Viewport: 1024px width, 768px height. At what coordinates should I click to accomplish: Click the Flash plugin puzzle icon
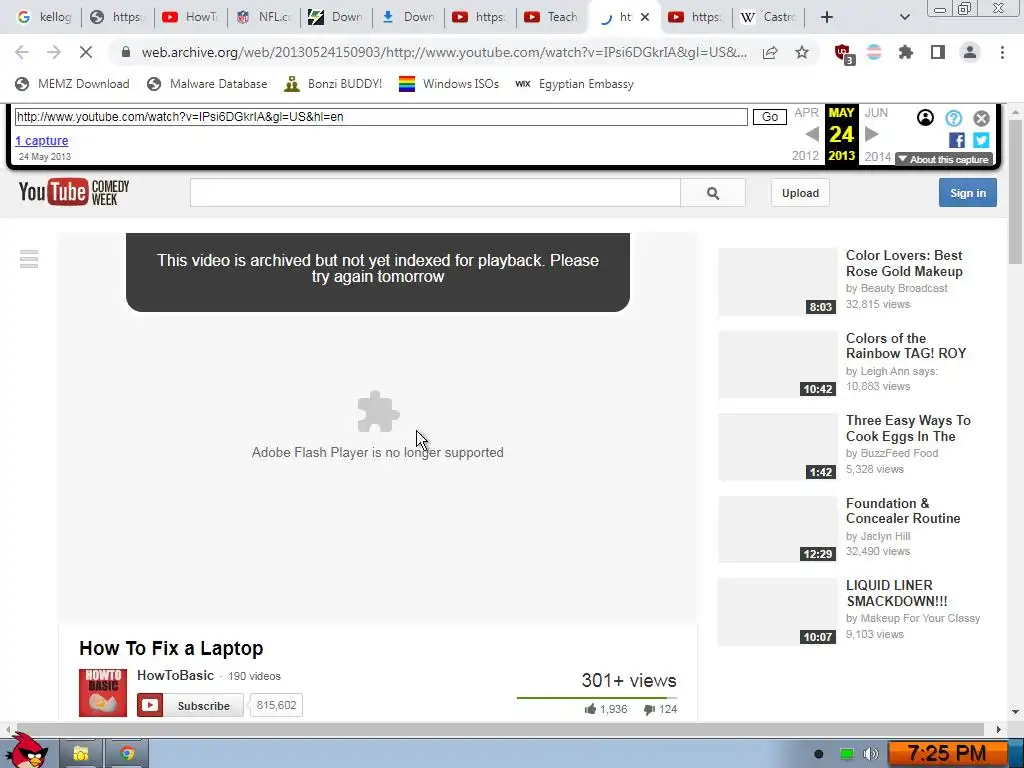point(378,411)
